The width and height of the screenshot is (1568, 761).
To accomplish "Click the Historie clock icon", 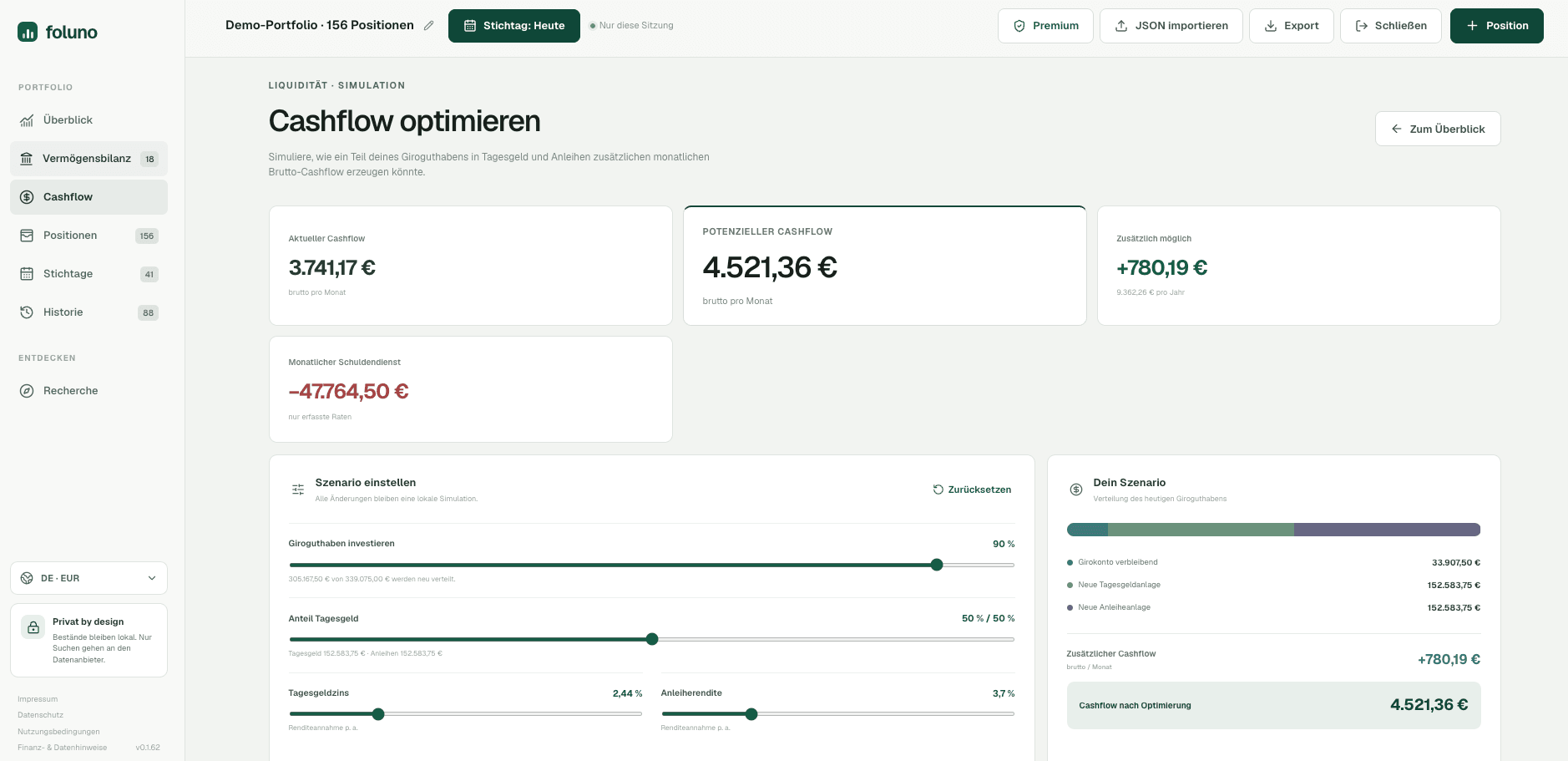I will tap(27, 312).
